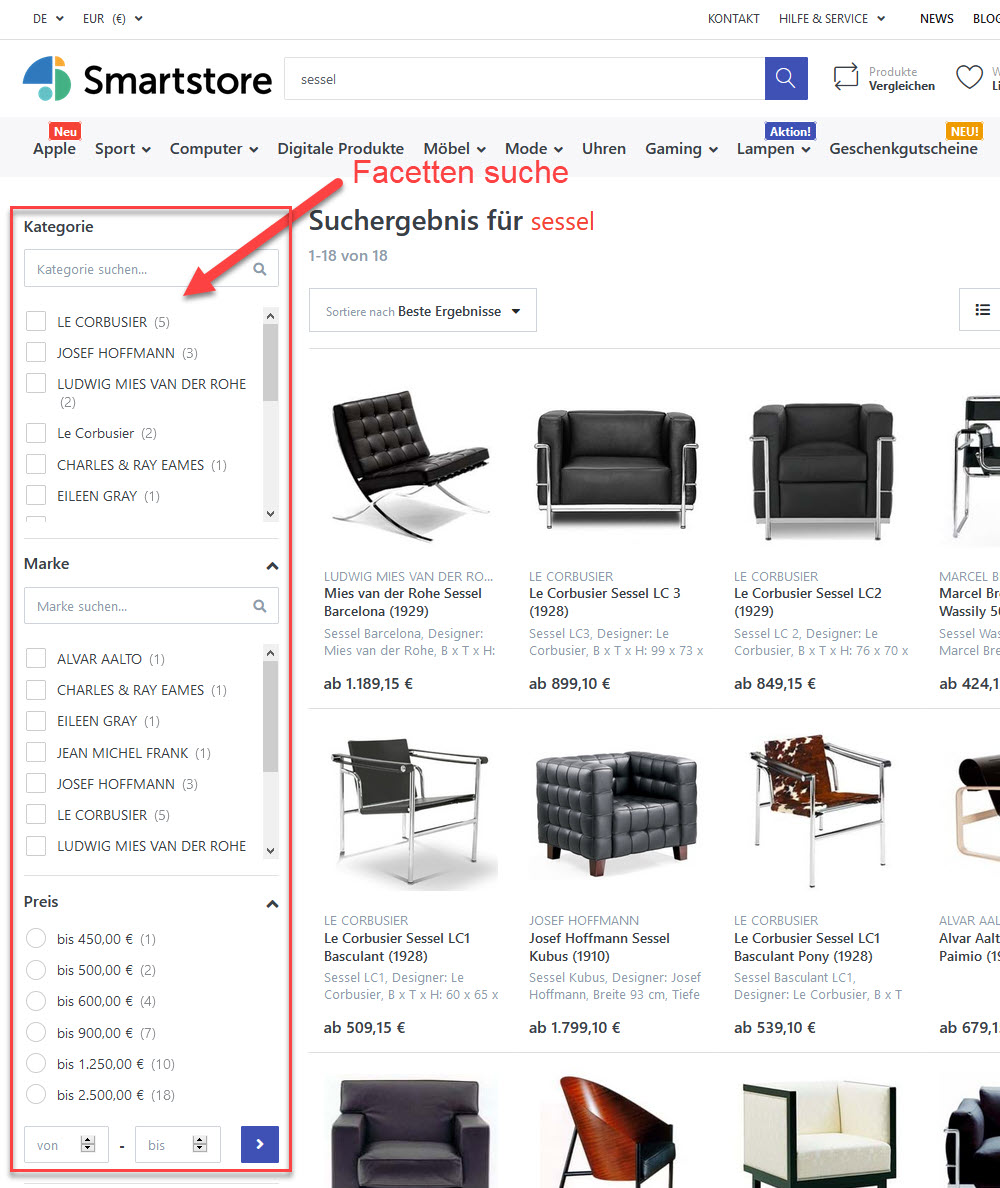Collapse the Preis filter section

271,903
